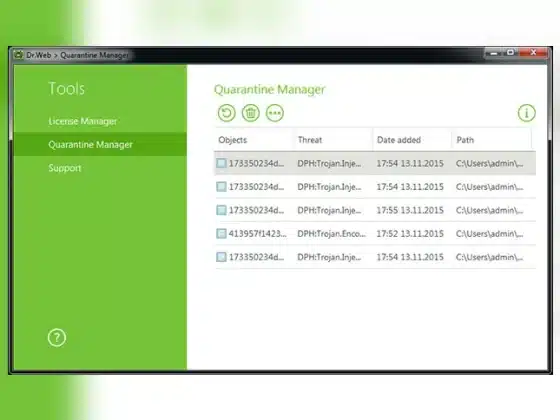
Task: Click the threat cell in the 17:55 row
Action: (329, 210)
